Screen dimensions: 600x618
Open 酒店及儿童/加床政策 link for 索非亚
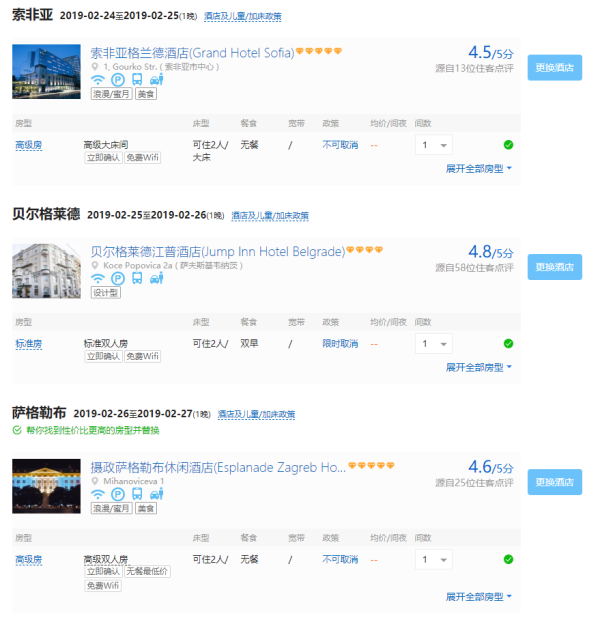(x=242, y=17)
